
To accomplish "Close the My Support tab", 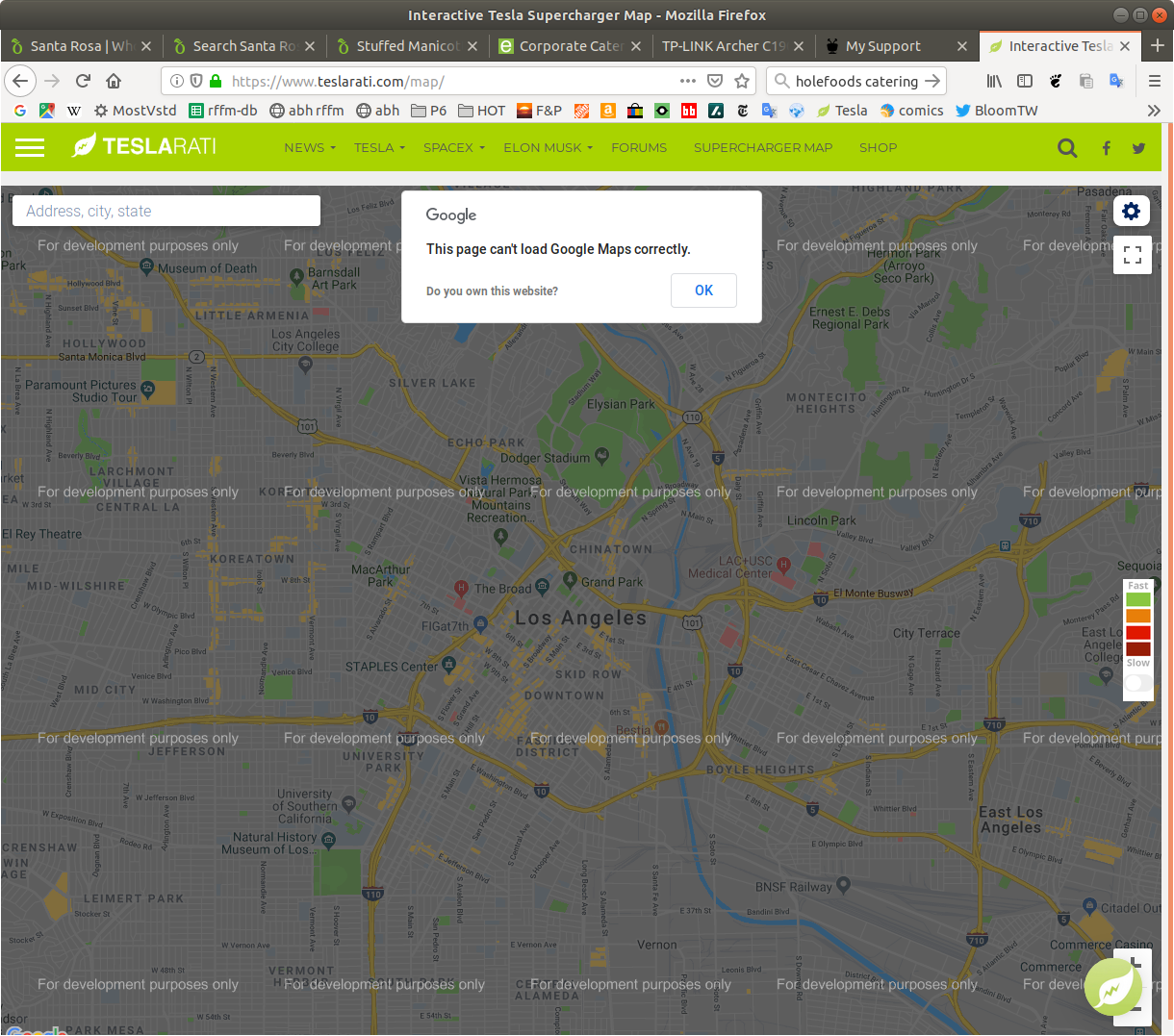I will (962, 45).
